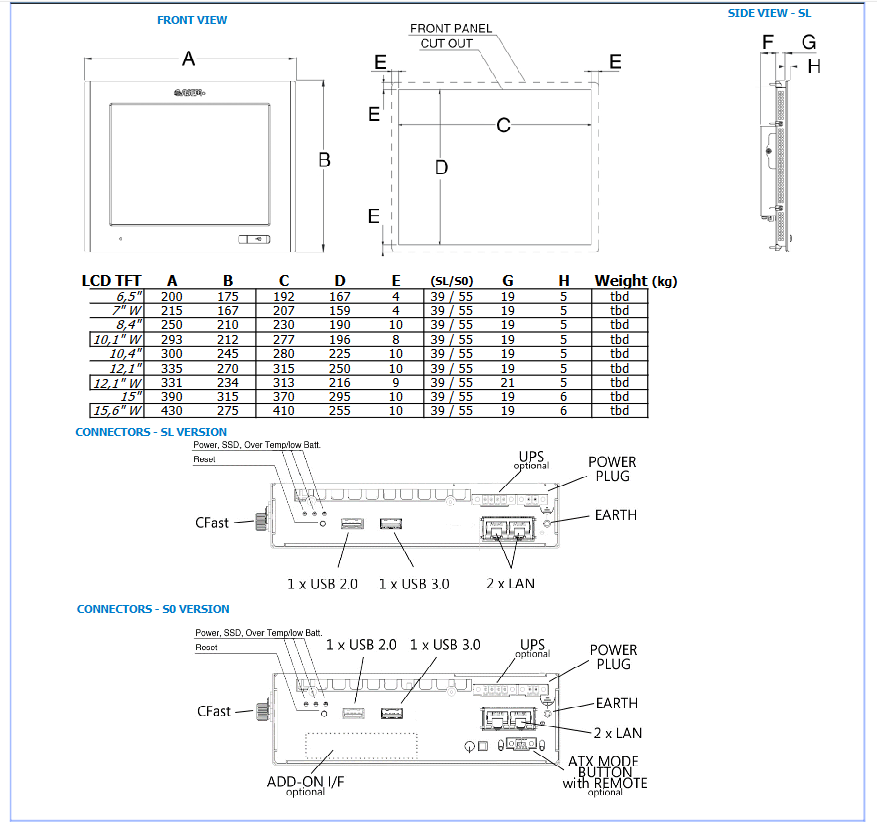The image size is (877, 831).
Task: Click the value 430 in the table
Action: pos(172,410)
